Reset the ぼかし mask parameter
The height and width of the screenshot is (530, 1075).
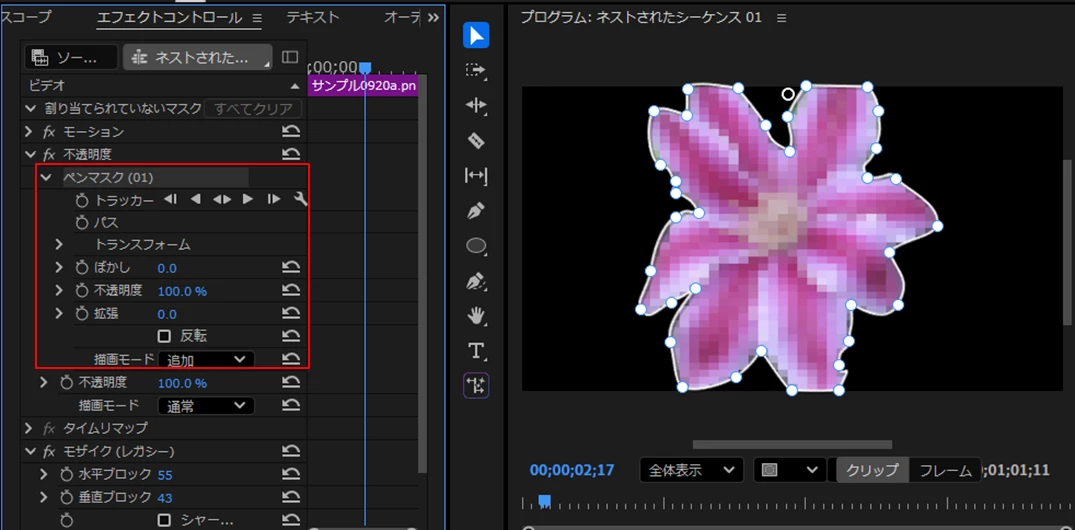(x=291, y=267)
